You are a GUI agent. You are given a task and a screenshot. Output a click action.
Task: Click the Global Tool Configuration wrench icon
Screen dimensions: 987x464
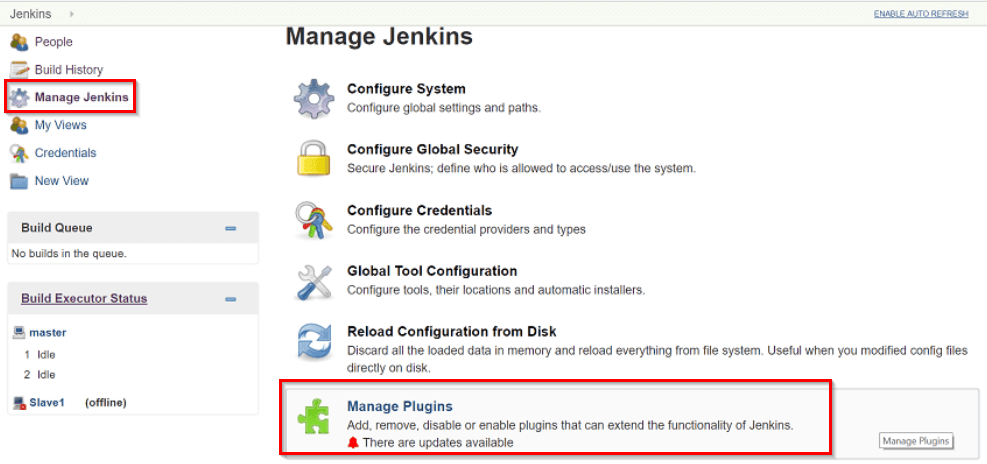(x=313, y=281)
